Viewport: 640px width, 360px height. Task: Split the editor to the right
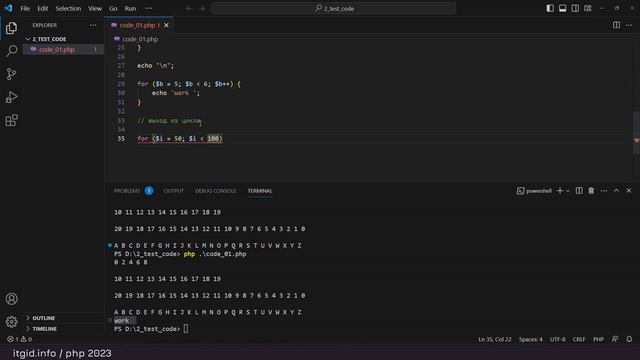616,25
